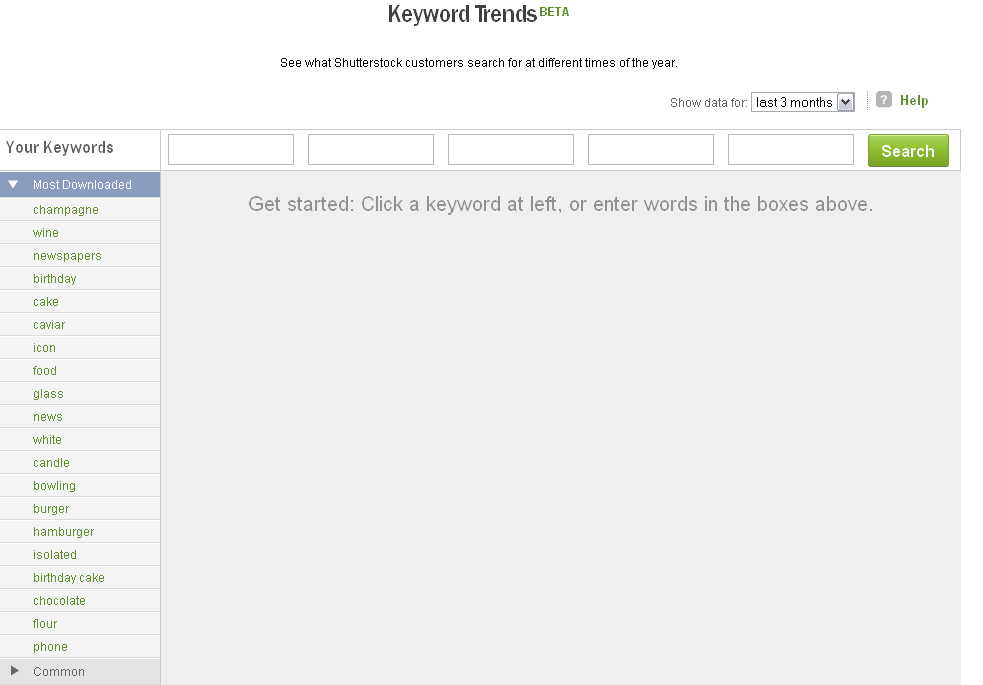This screenshot has width=983, height=685.
Task: Click the green Search button
Action: 908,150
